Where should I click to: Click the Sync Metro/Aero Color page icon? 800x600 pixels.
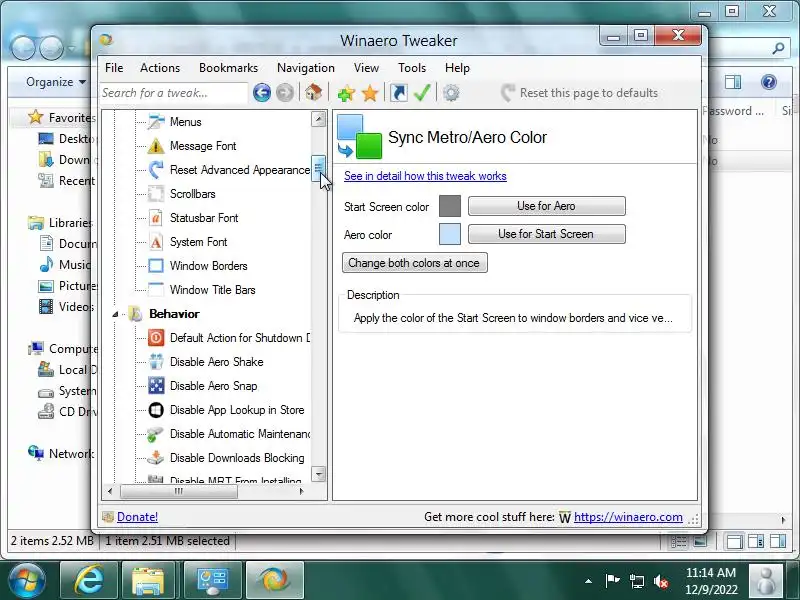tap(360, 137)
